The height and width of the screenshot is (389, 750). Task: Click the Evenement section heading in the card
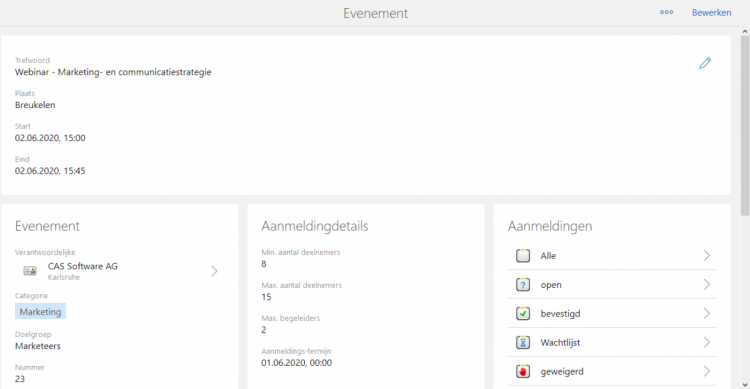point(47,226)
